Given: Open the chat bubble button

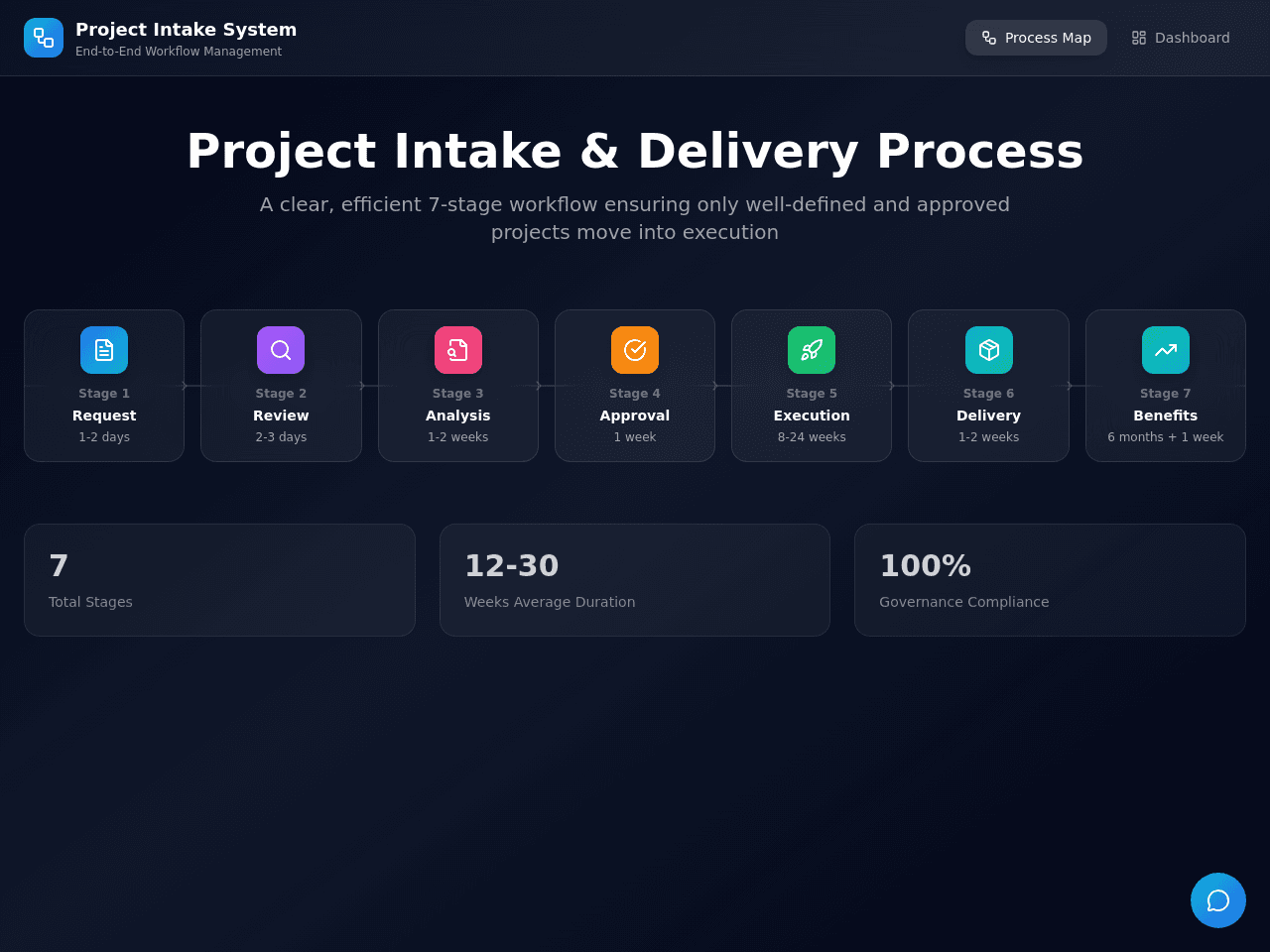Looking at the screenshot, I should point(1218,900).
